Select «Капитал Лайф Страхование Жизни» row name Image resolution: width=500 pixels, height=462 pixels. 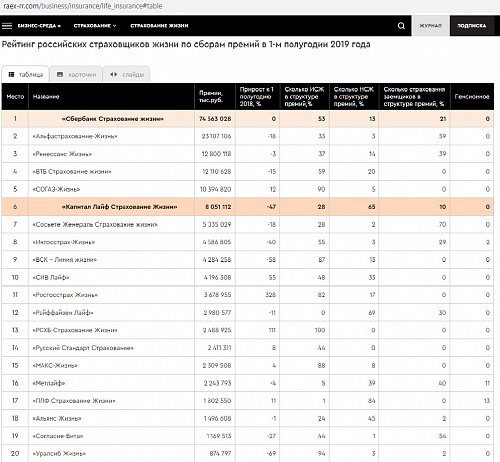click(120, 207)
